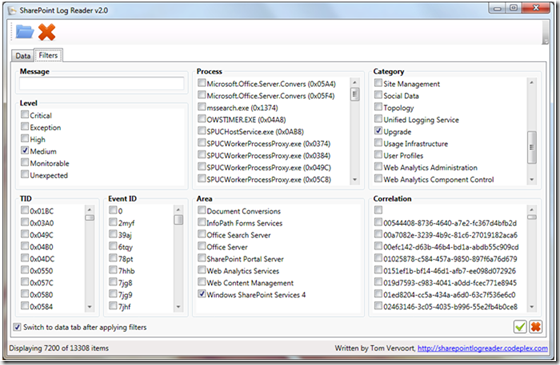Check the mssearch.exe (0x1374) process

click(x=202, y=107)
